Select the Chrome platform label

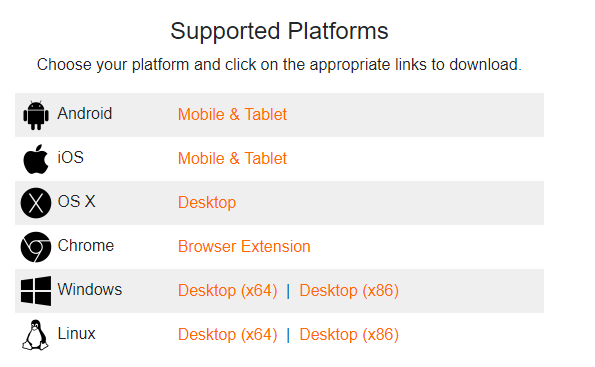point(86,246)
